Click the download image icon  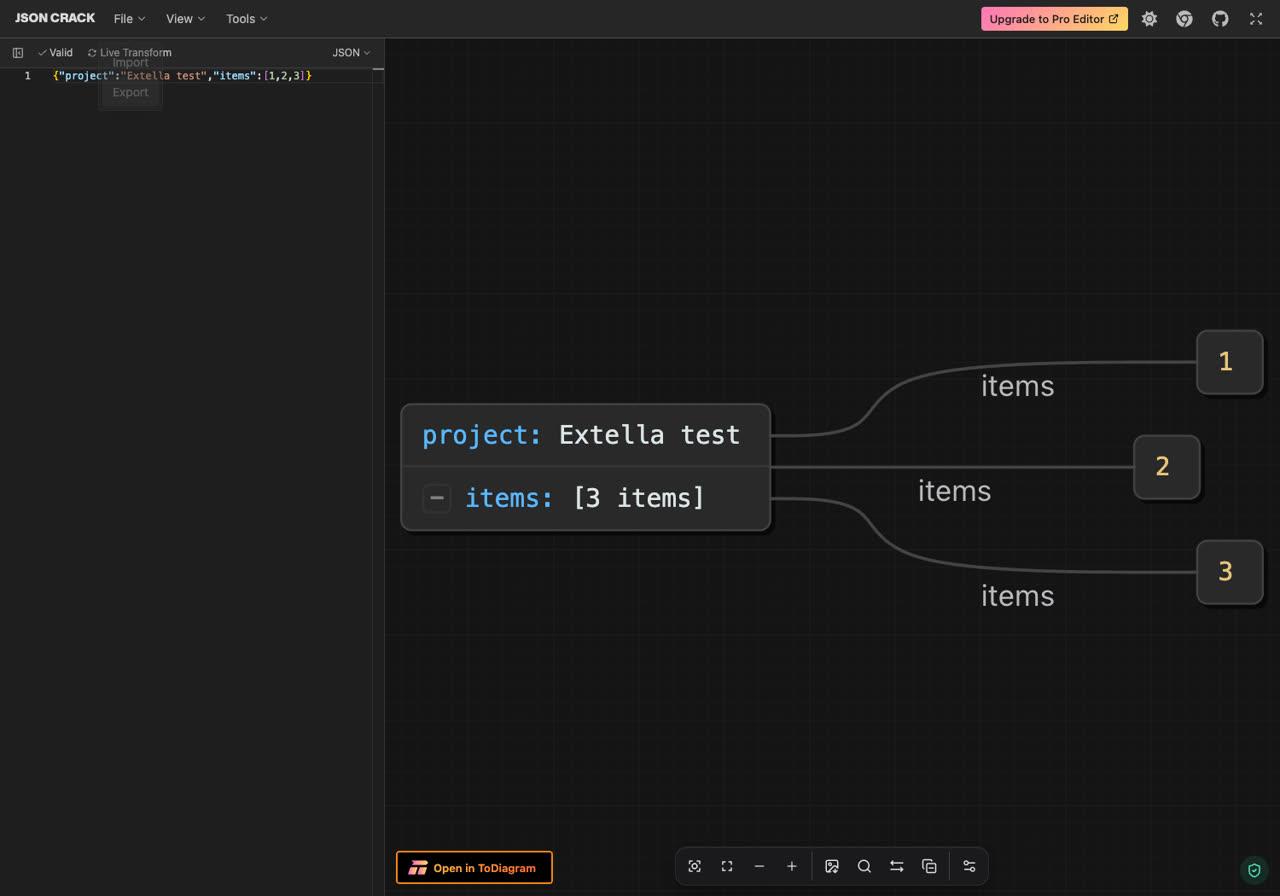tap(832, 866)
